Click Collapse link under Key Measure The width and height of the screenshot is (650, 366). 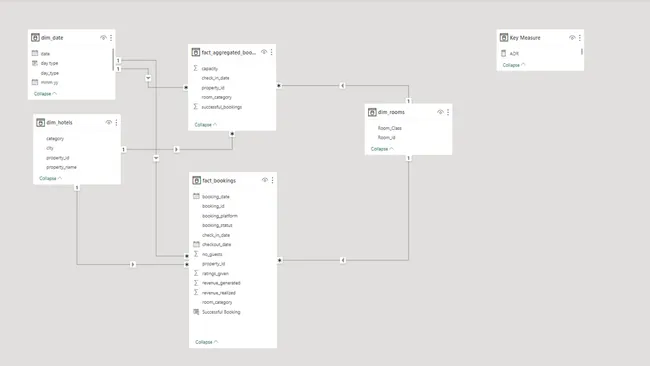tap(514, 65)
